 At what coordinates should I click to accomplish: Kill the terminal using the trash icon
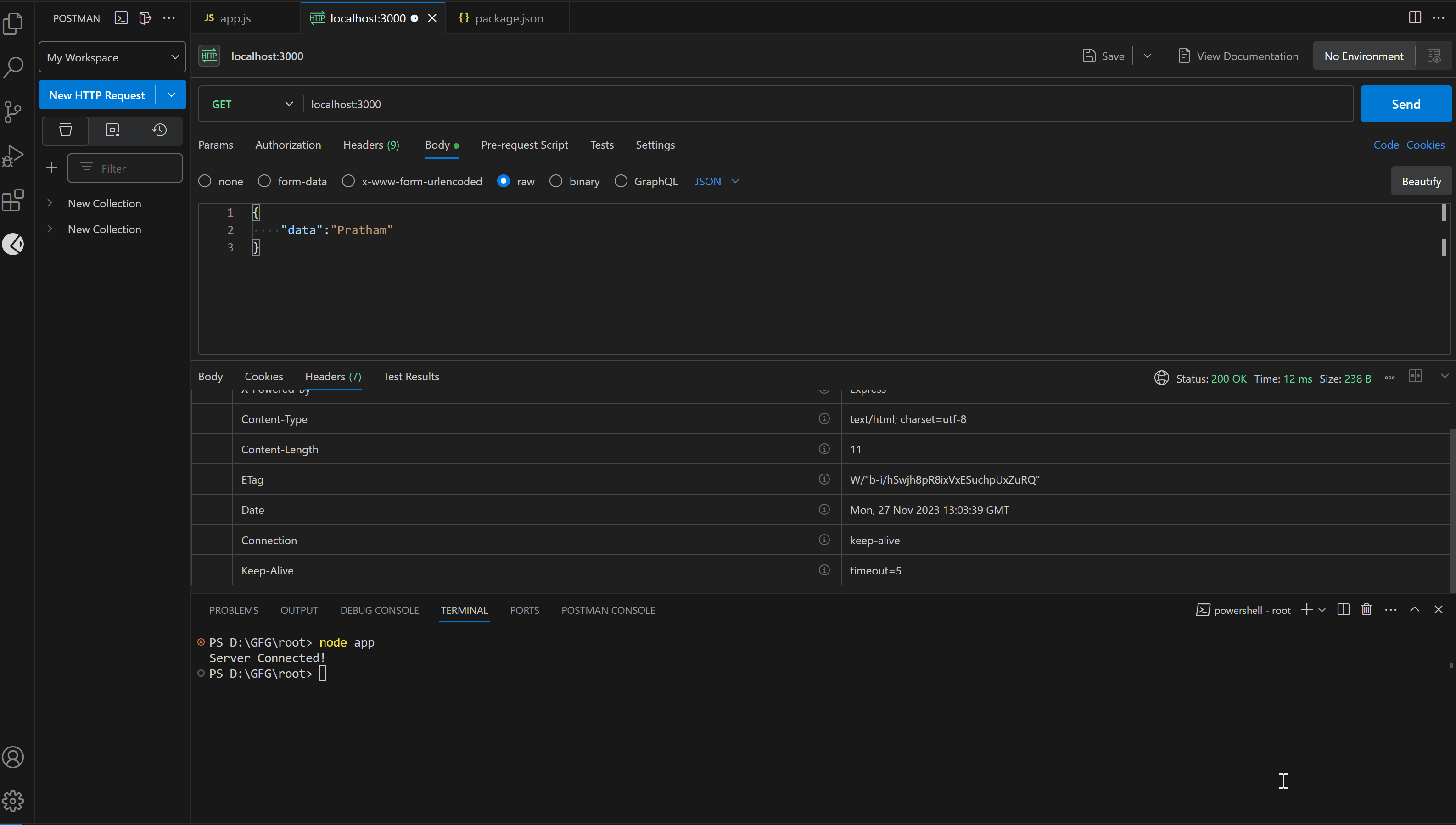coord(1366,610)
